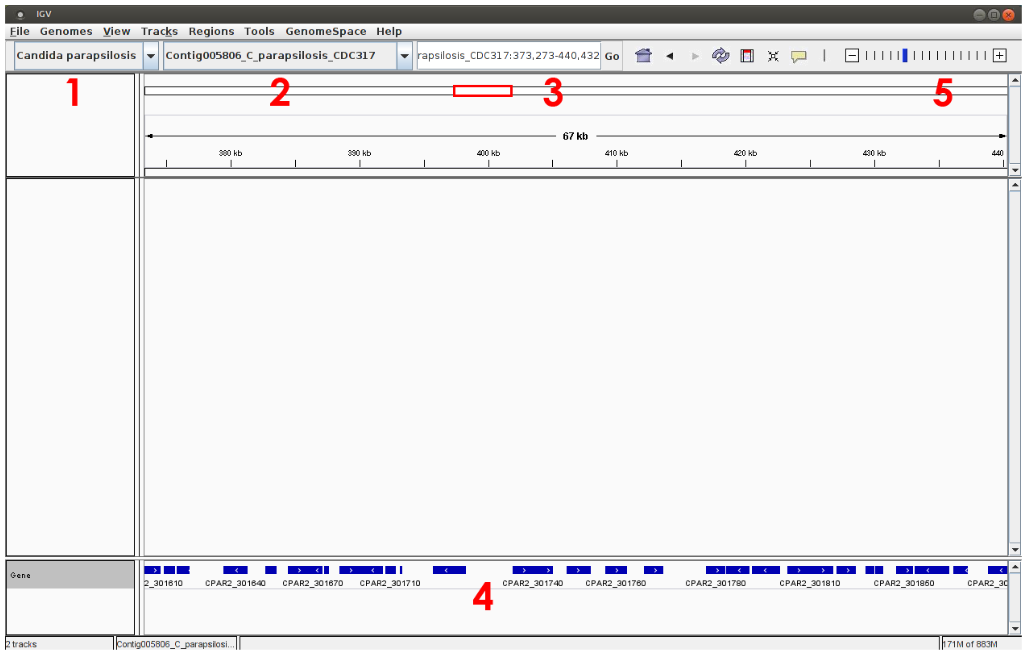
Task: Open the GenomeSpace menu
Action: click(x=329, y=31)
